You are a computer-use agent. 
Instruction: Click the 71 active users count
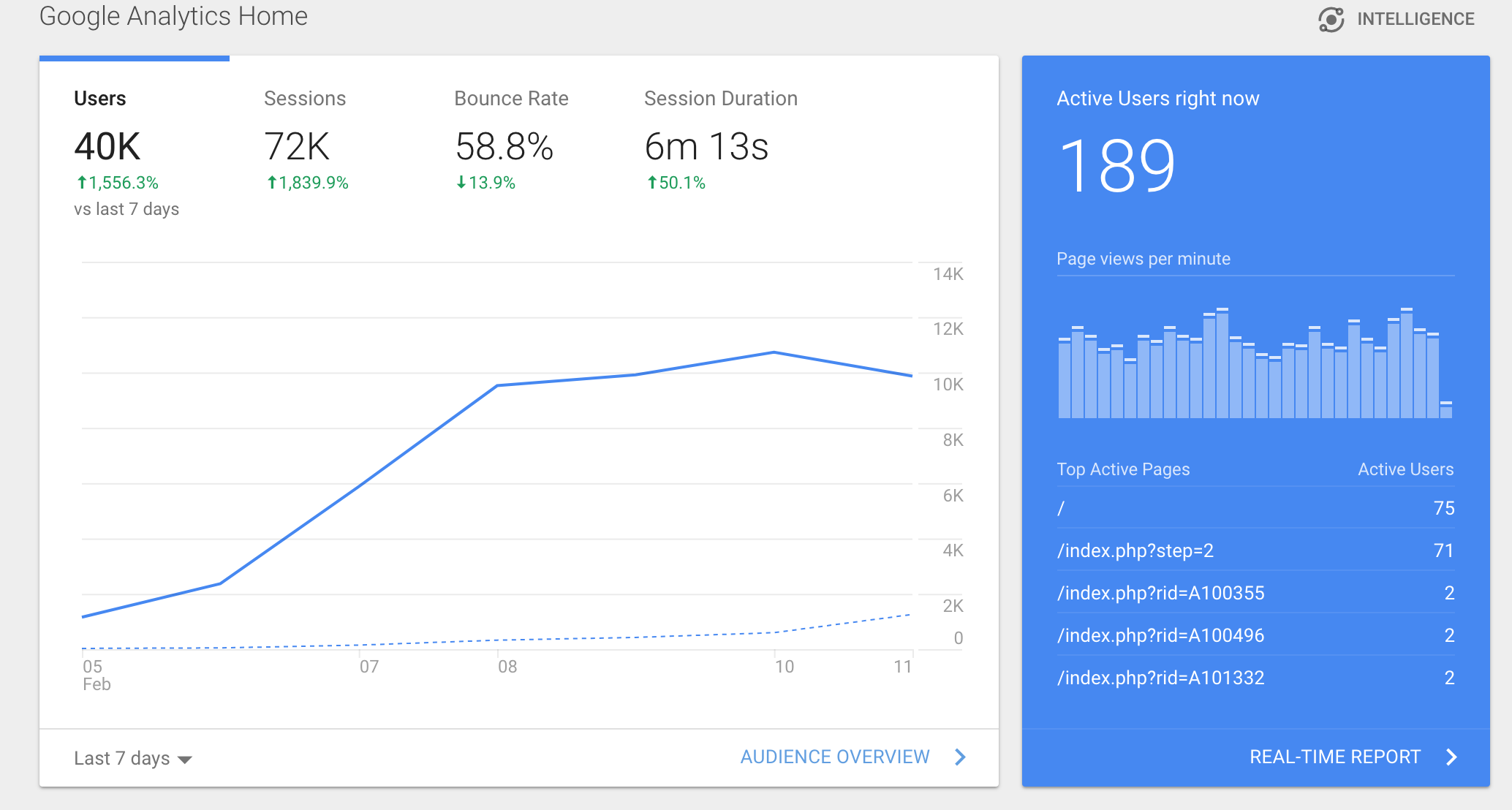pyautogui.click(x=1444, y=550)
